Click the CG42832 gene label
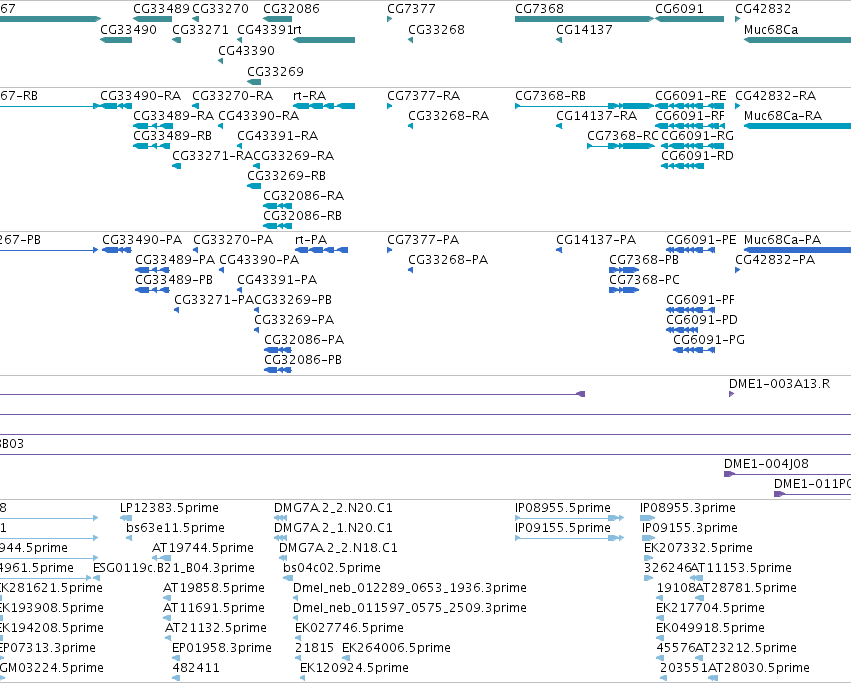 point(763,9)
